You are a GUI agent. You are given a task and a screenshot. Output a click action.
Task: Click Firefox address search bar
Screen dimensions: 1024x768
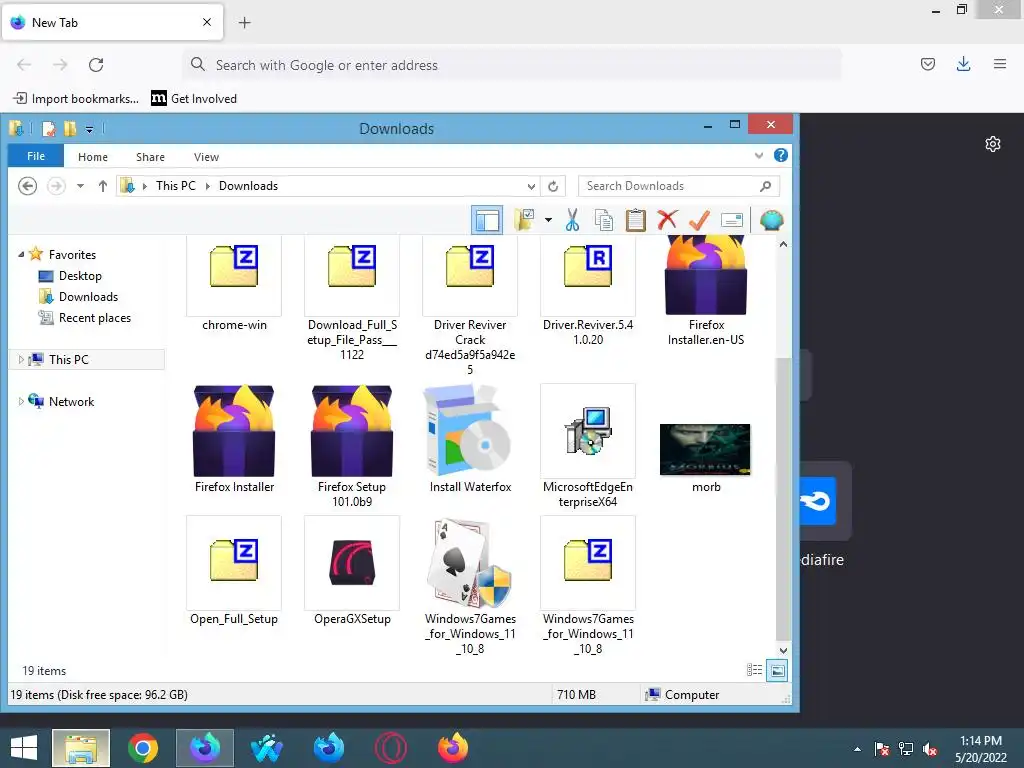tap(511, 65)
